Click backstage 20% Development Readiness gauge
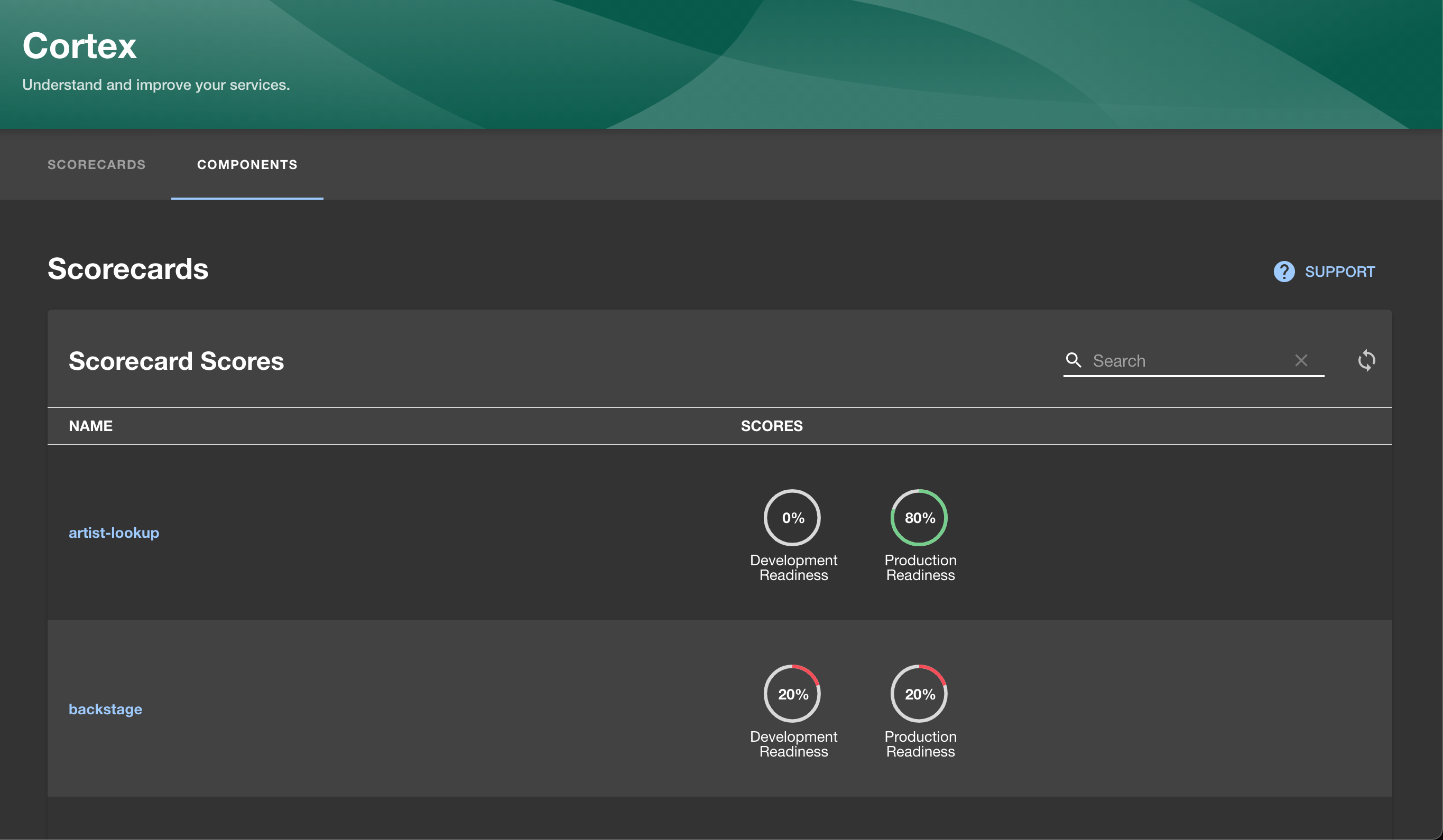This screenshot has height=840, width=1443. 792,694
